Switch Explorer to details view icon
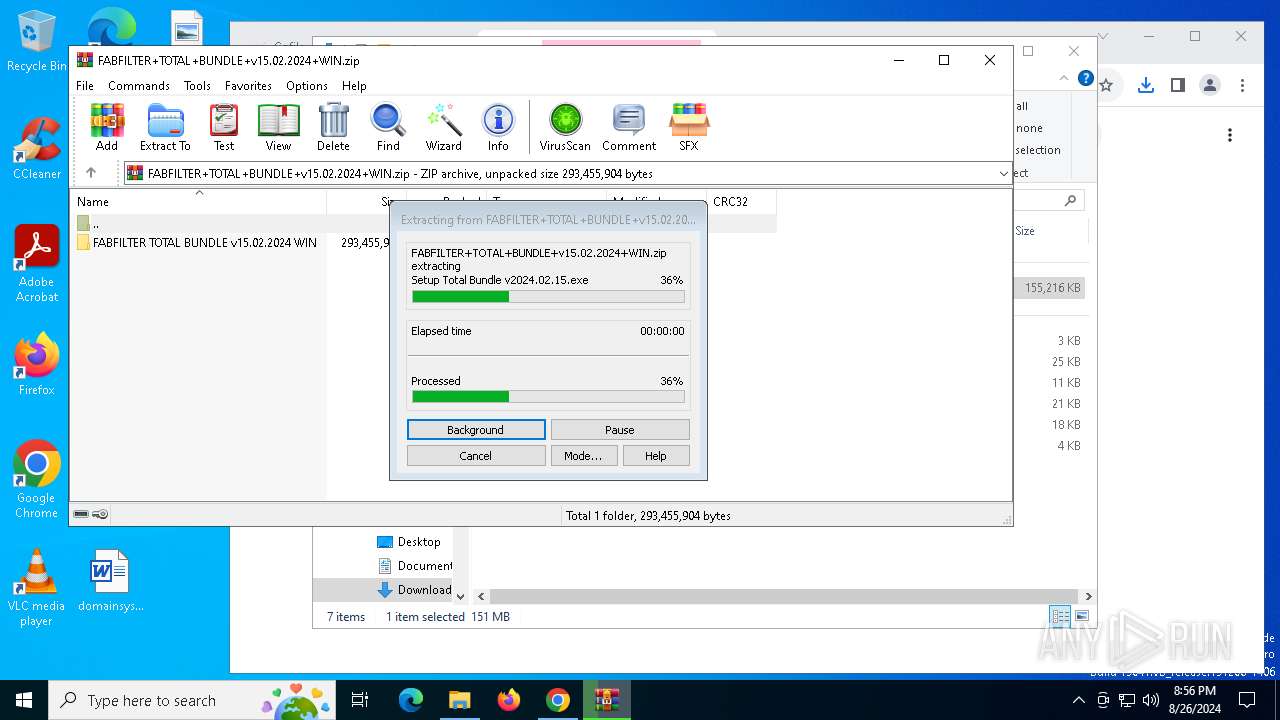The height and width of the screenshot is (720, 1280). [1060, 617]
